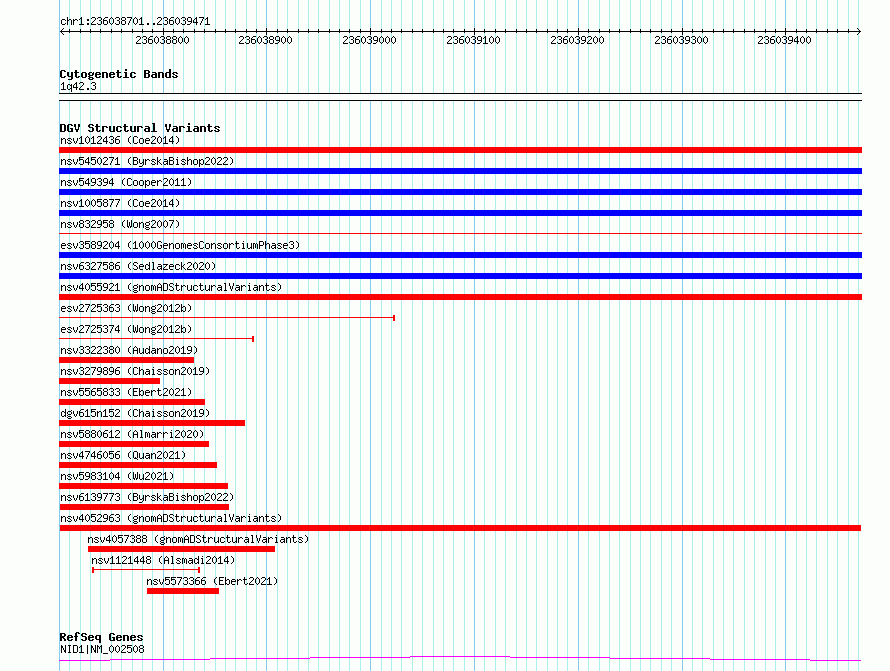Click the chr1:236038701..236039471 coordinate label
The width and height of the screenshot is (890, 671).
coord(135,22)
